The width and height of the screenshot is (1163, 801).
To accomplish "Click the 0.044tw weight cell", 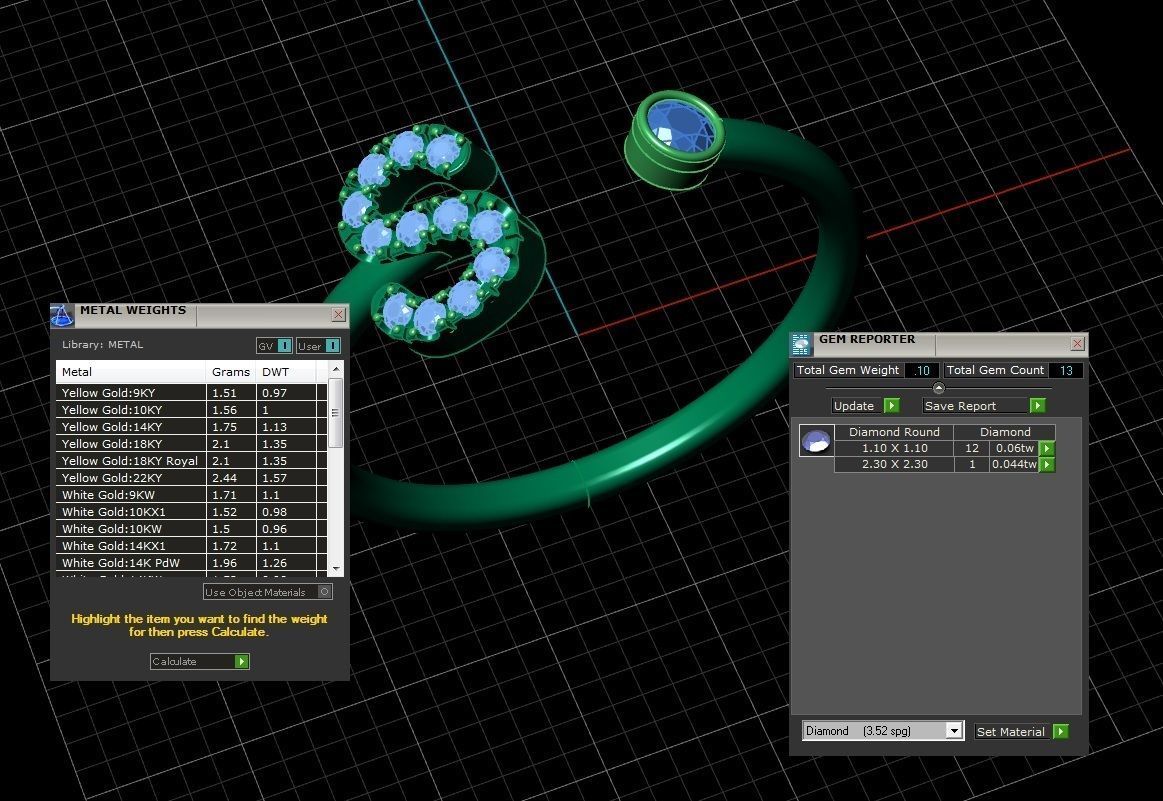I will click(x=1014, y=464).
